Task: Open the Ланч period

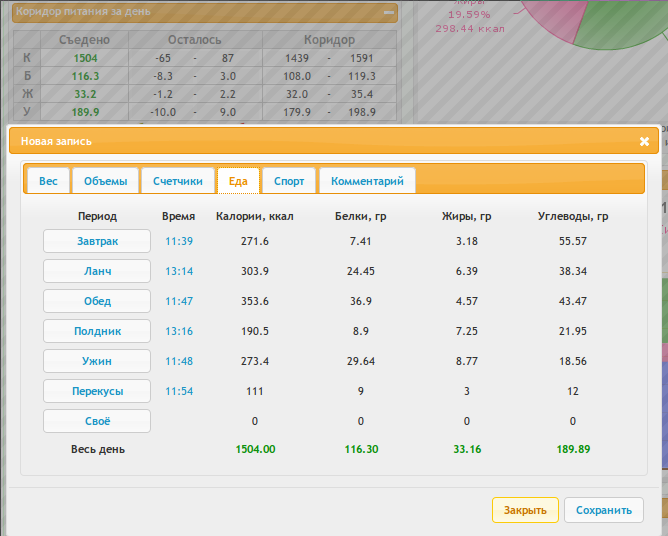Action: point(97,271)
